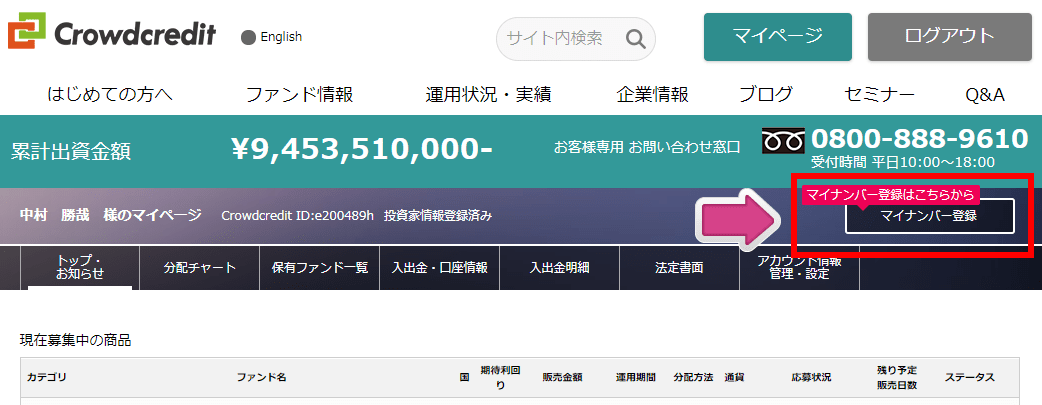This screenshot has width=1042, height=405.
Task: Click 受付時間 平日10:00～18:00 text
Action: coord(902,162)
